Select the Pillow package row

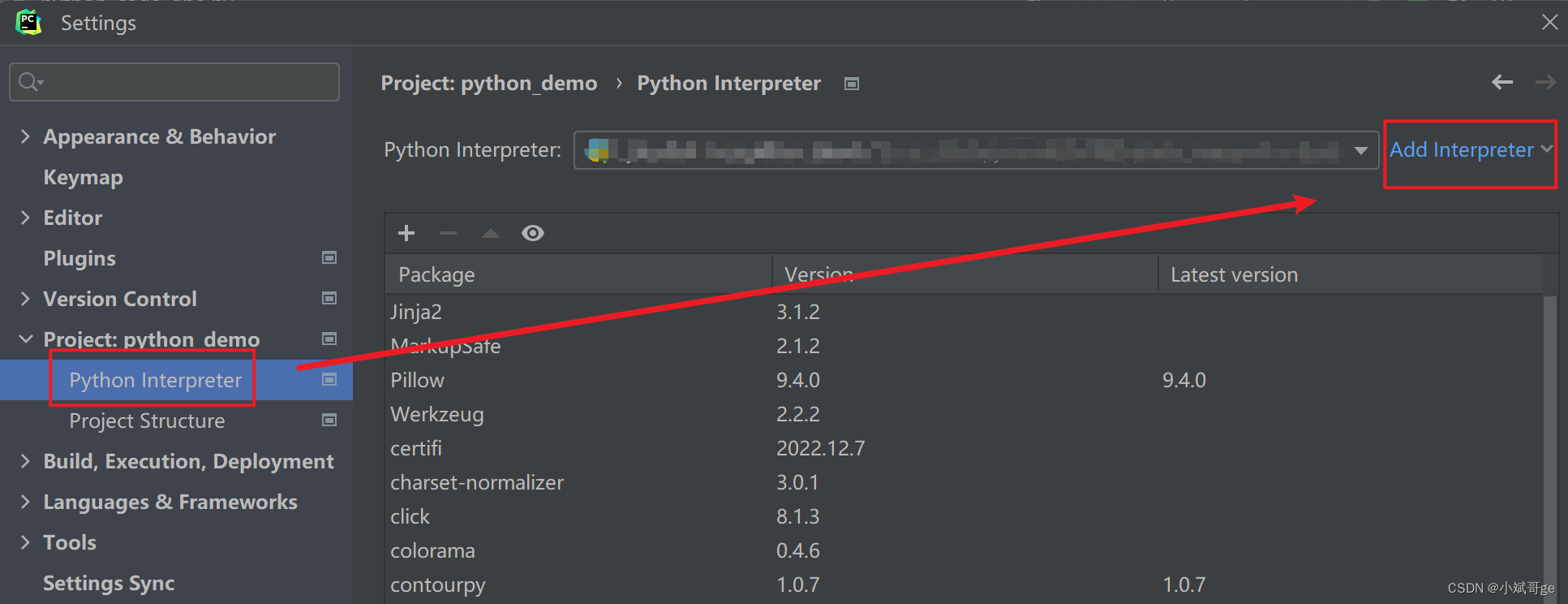[964, 380]
